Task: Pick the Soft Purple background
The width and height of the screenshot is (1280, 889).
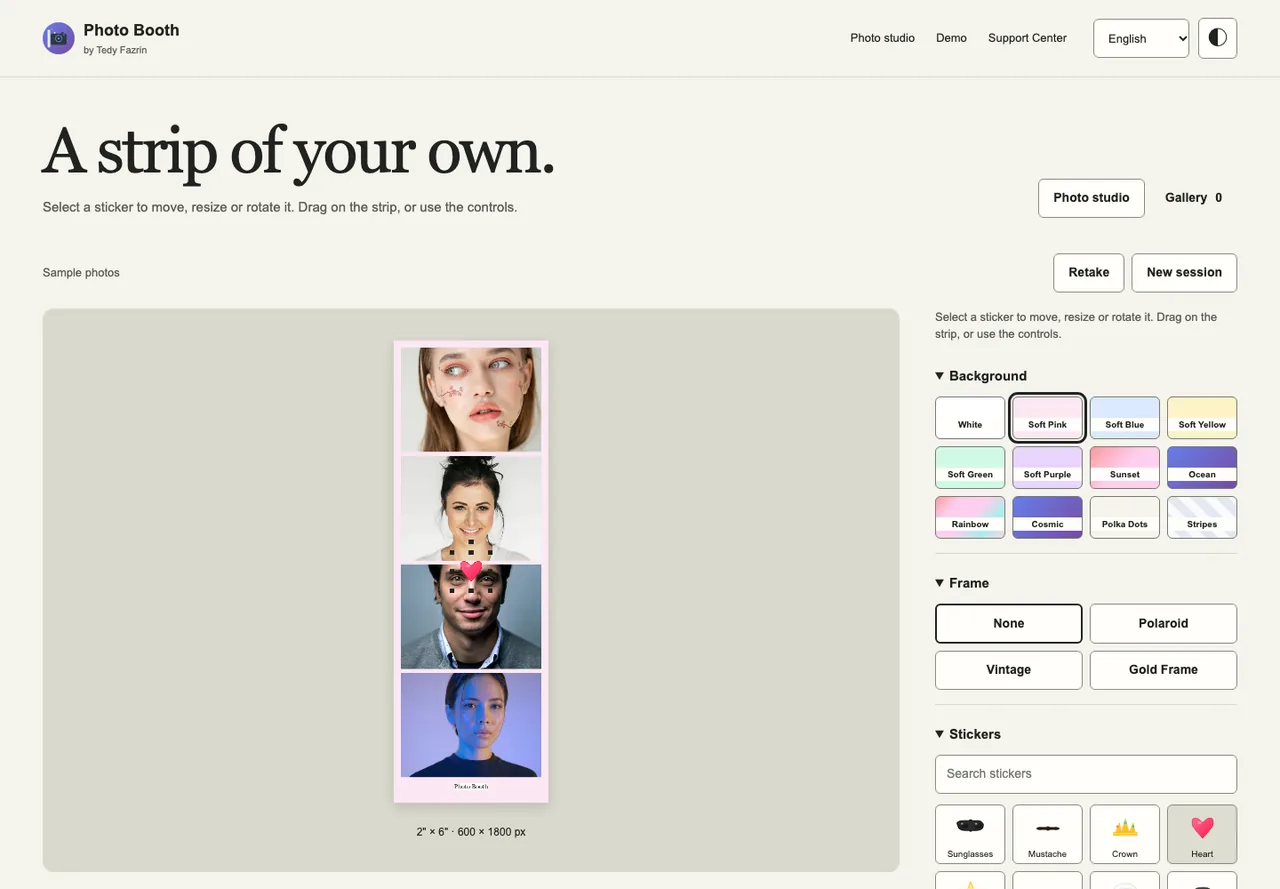Action: [1047, 468]
